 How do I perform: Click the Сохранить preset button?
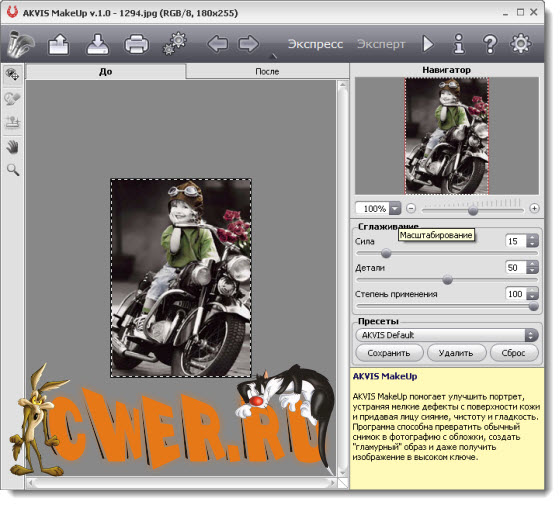tap(389, 353)
